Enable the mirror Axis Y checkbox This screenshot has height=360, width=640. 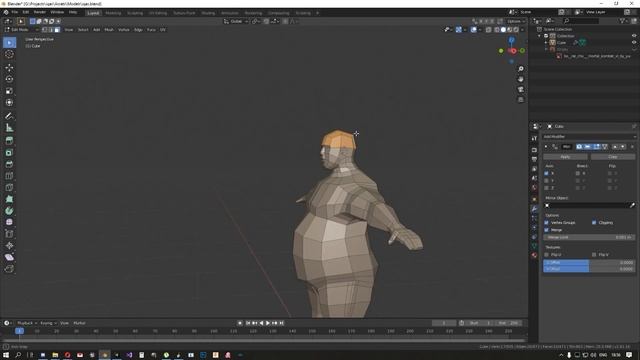pos(547,181)
